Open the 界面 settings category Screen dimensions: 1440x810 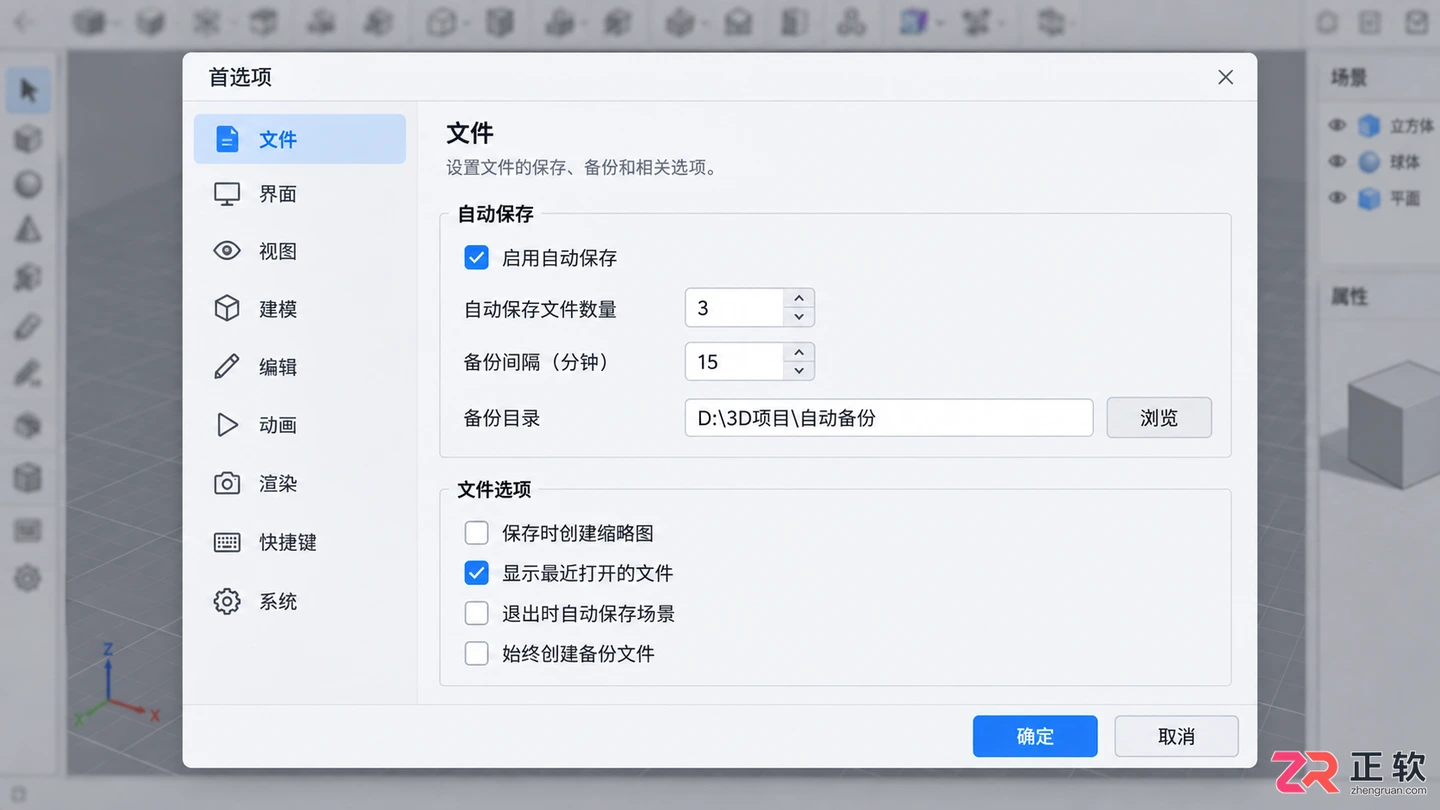299,194
